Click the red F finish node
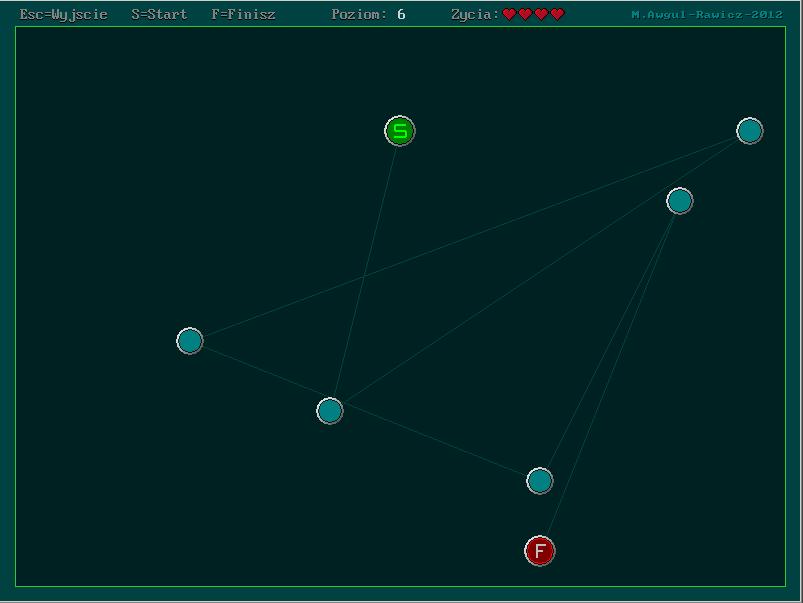The width and height of the screenshot is (803, 603). tap(540, 551)
